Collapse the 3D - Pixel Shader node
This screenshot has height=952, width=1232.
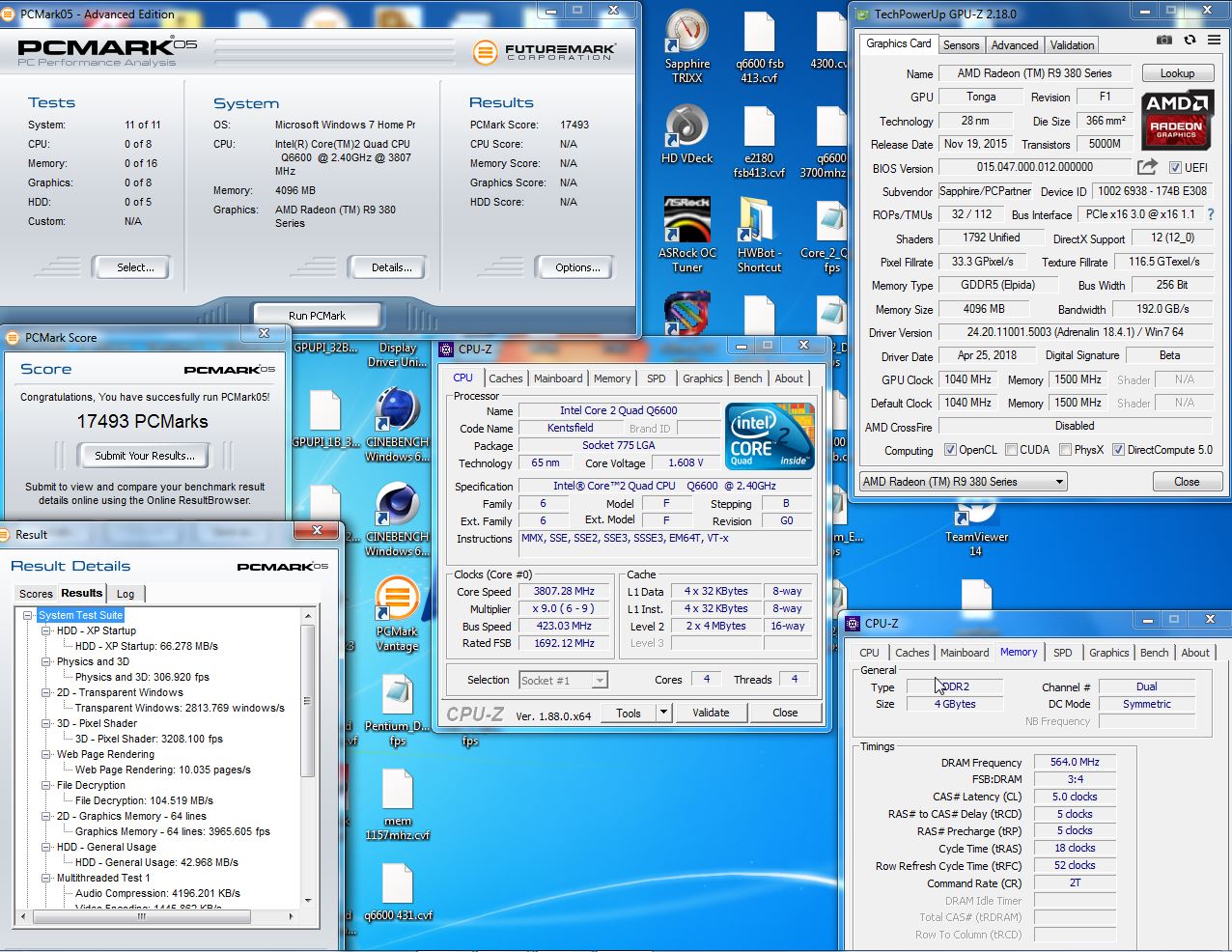pyautogui.click(x=45, y=723)
